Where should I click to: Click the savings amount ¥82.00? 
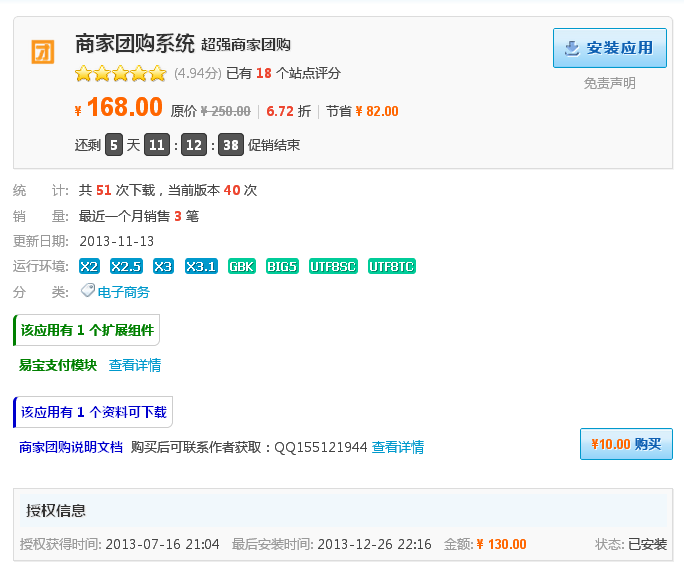[377, 111]
